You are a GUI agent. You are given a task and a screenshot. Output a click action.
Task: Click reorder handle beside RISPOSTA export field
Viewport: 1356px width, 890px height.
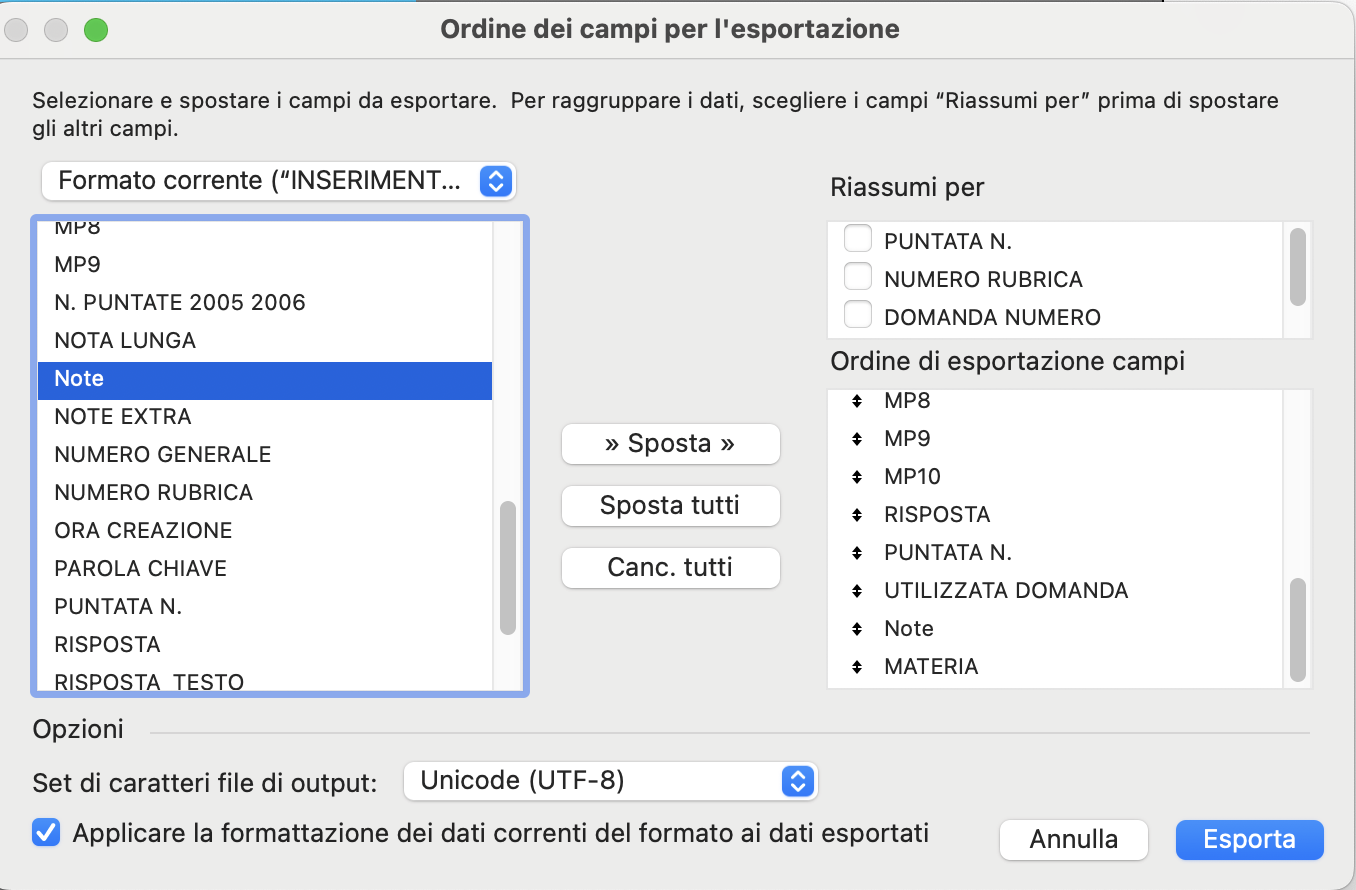pos(857,515)
